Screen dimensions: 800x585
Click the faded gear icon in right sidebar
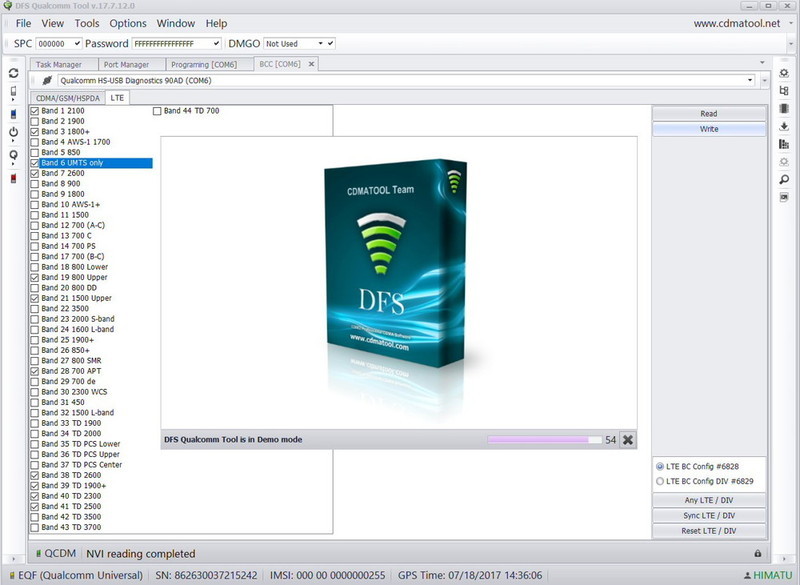784,162
